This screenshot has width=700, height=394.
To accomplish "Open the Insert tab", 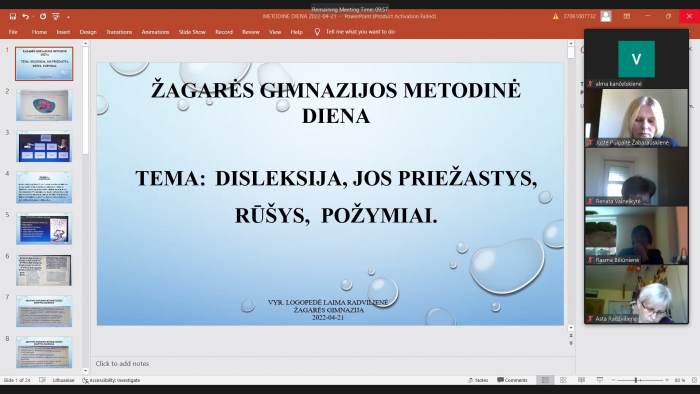I will (x=63, y=32).
